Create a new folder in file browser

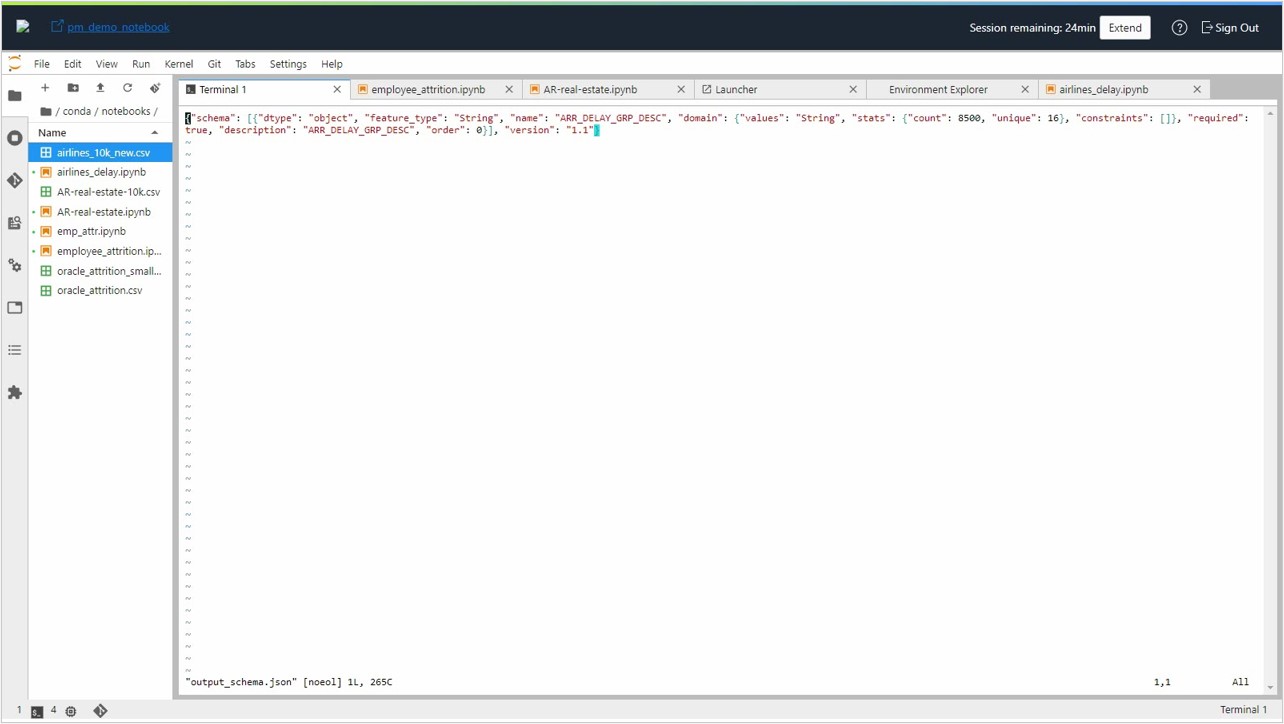click(73, 88)
